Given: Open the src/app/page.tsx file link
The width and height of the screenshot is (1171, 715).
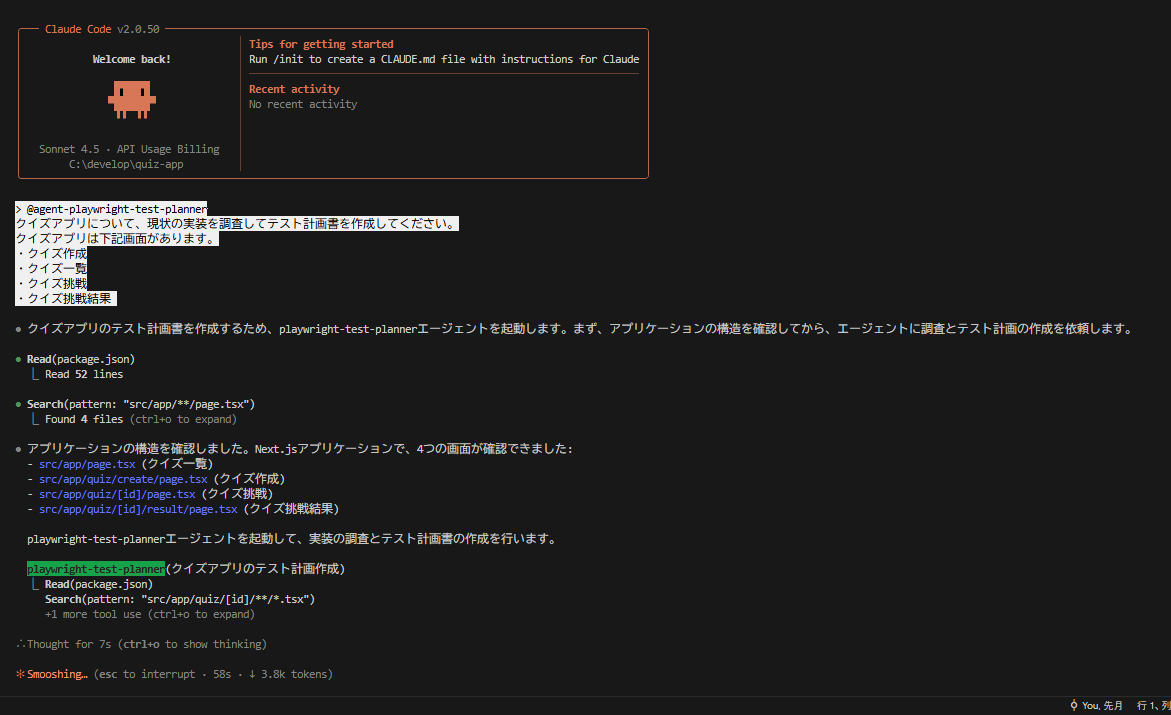Looking at the screenshot, I should (87, 465).
